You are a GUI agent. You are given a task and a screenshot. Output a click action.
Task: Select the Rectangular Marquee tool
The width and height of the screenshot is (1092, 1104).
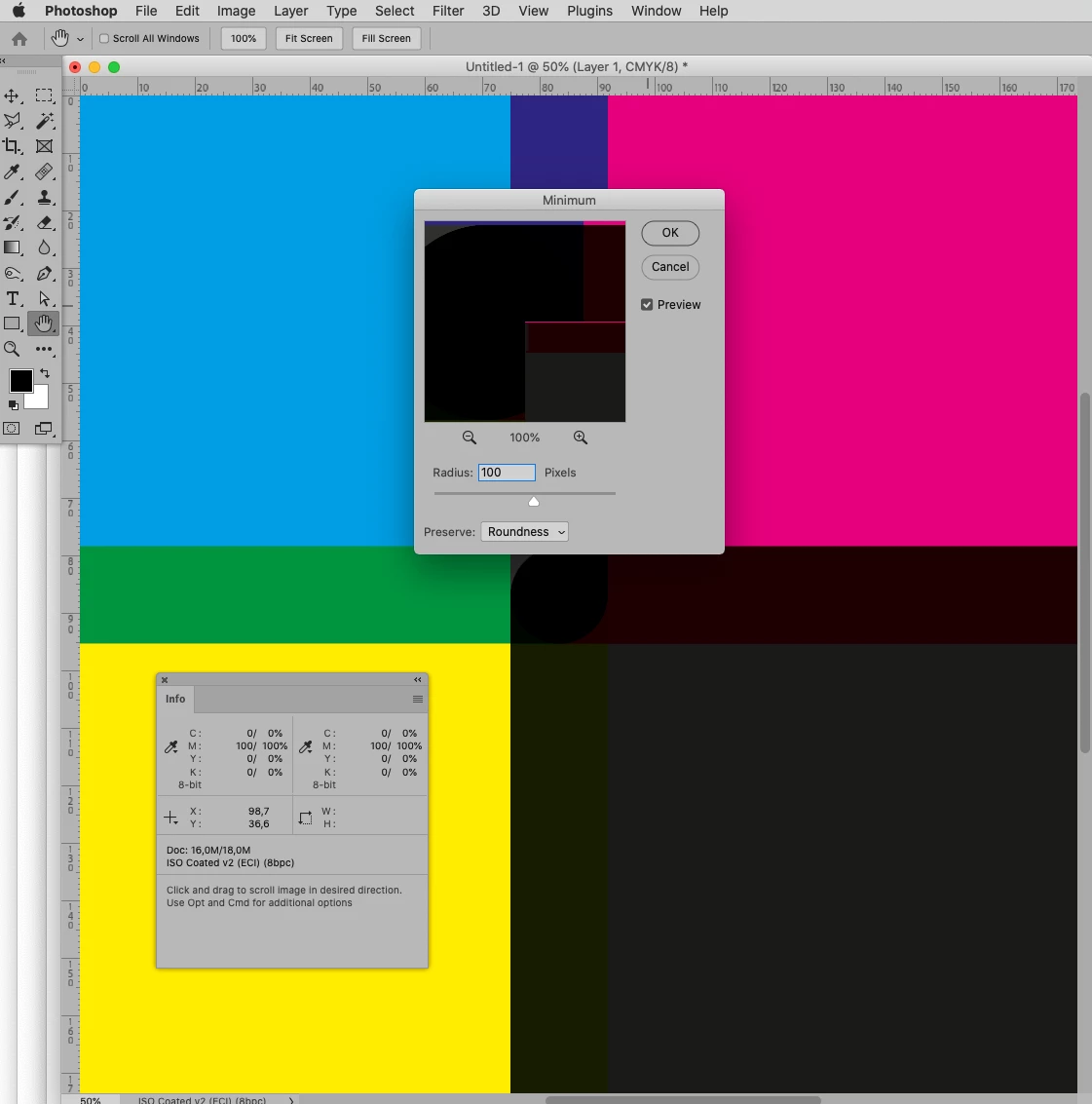click(45, 95)
